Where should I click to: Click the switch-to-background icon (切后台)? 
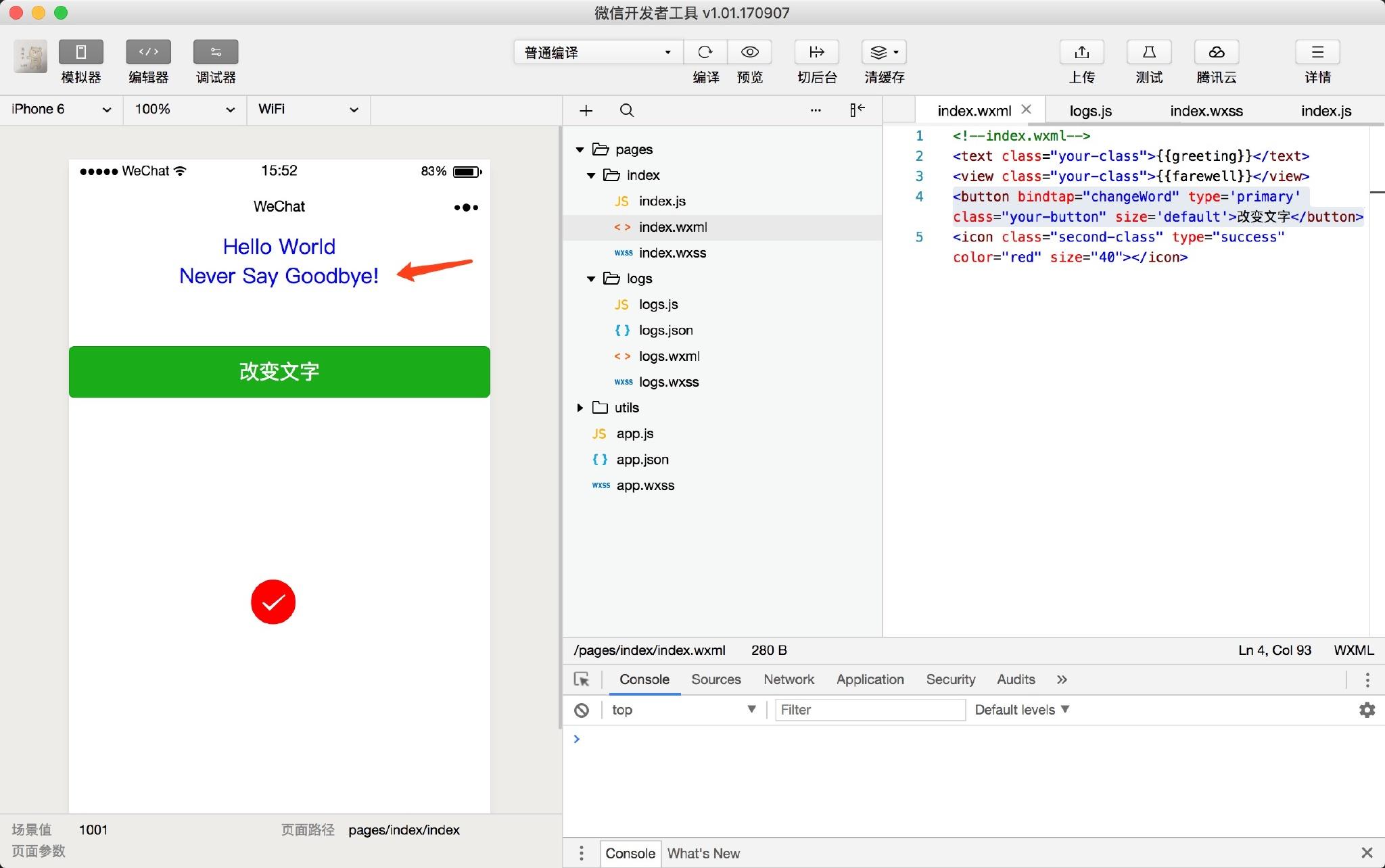(x=817, y=52)
